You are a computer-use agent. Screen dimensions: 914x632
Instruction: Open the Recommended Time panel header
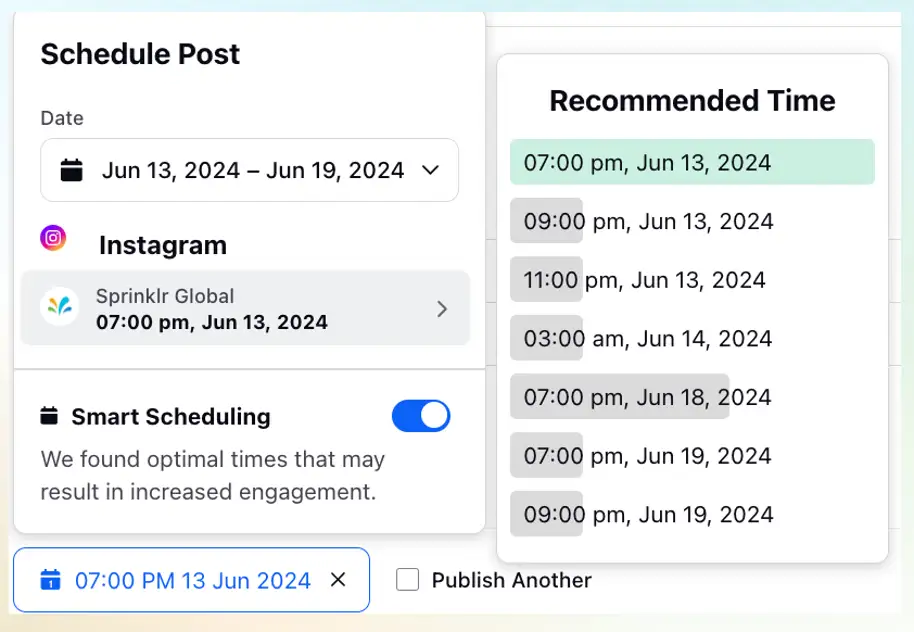(x=692, y=100)
